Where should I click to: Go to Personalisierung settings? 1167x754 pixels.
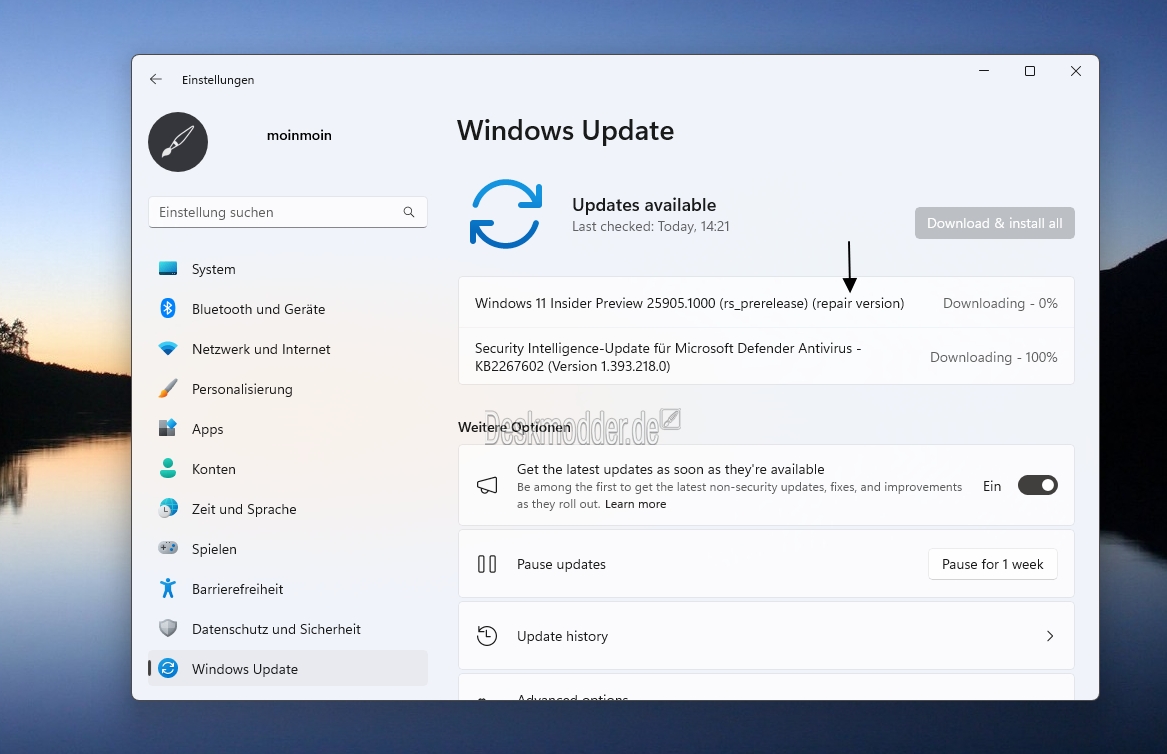pos(288,389)
